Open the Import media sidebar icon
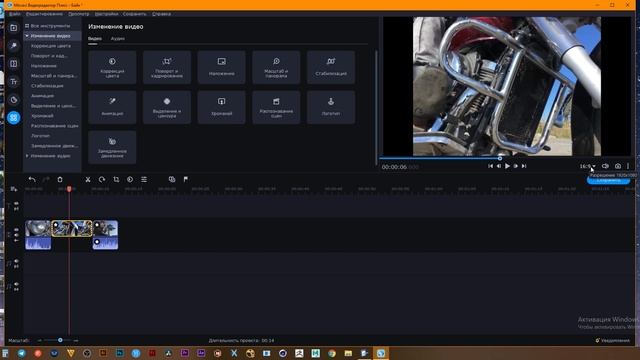This screenshot has height=360, width=640. coord(13,28)
